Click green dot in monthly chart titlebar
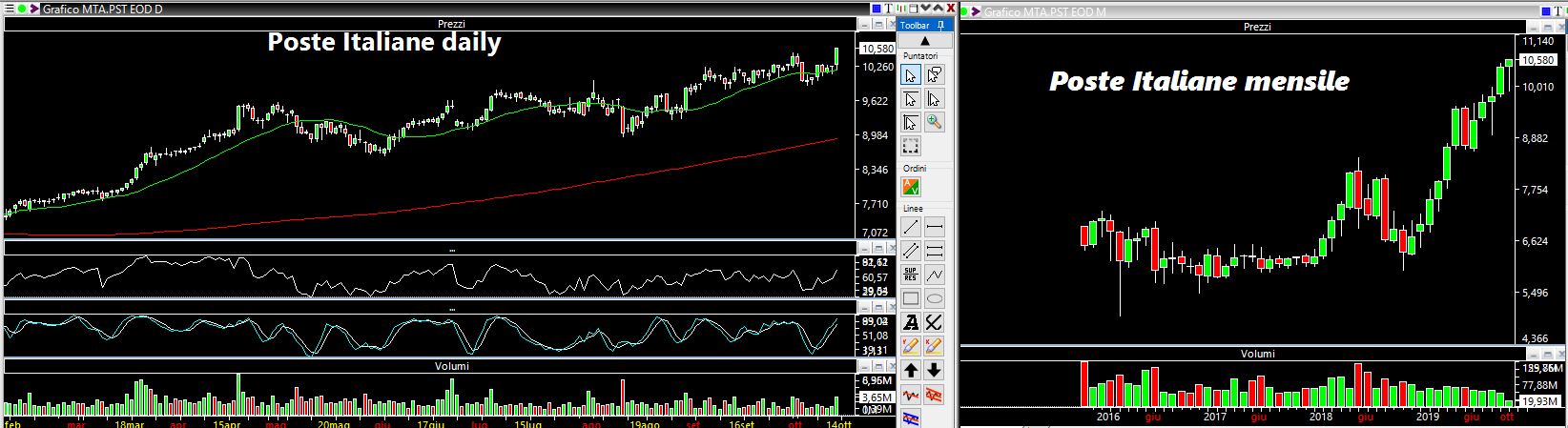Image resolution: width=1568 pixels, height=428 pixels. point(965,10)
